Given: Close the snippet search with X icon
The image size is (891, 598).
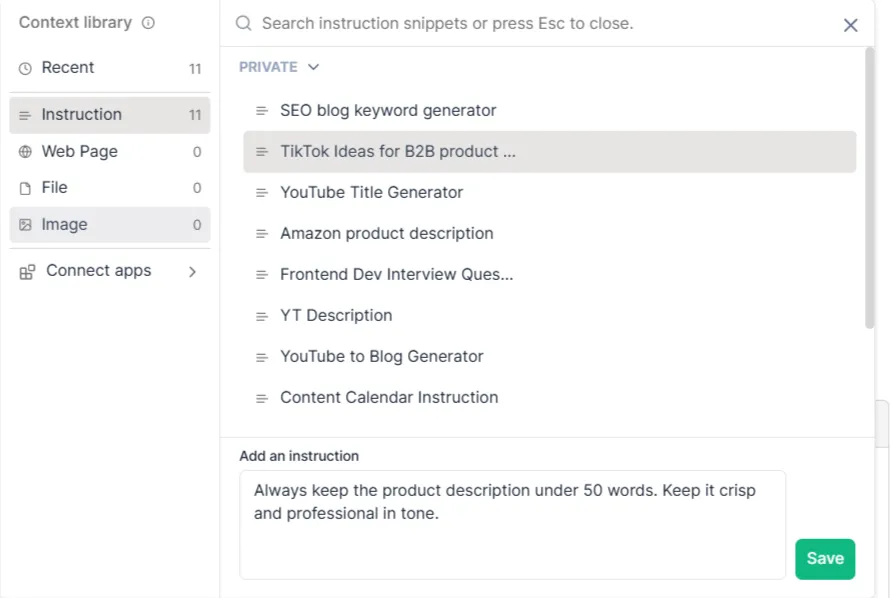Looking at the screenshot, I should pyautogui.click(x=850, y=25).
